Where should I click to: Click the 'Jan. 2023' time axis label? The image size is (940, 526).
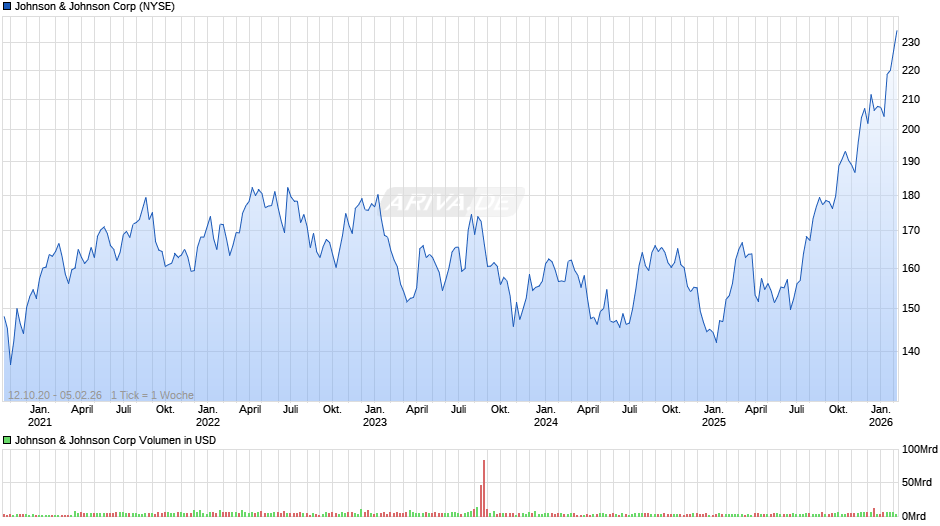pyautogui.click(x=375, y=416)
